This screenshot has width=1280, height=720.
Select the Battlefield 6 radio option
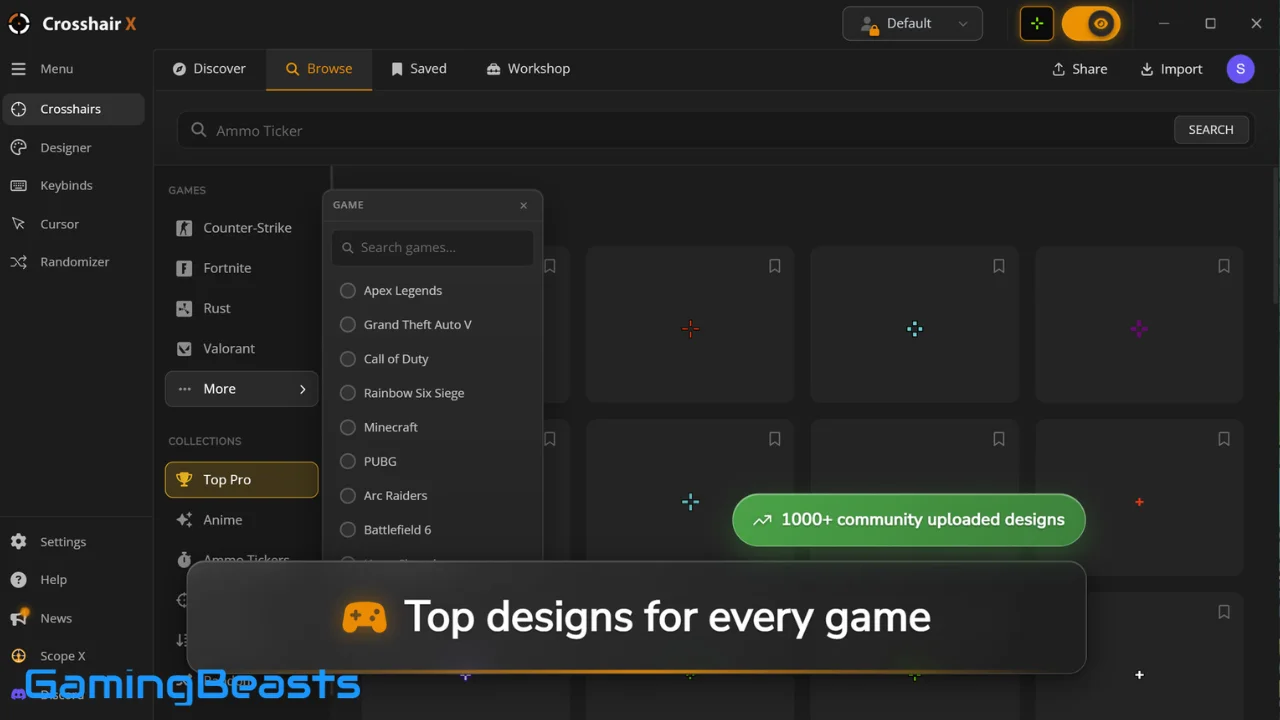point(348,529)
